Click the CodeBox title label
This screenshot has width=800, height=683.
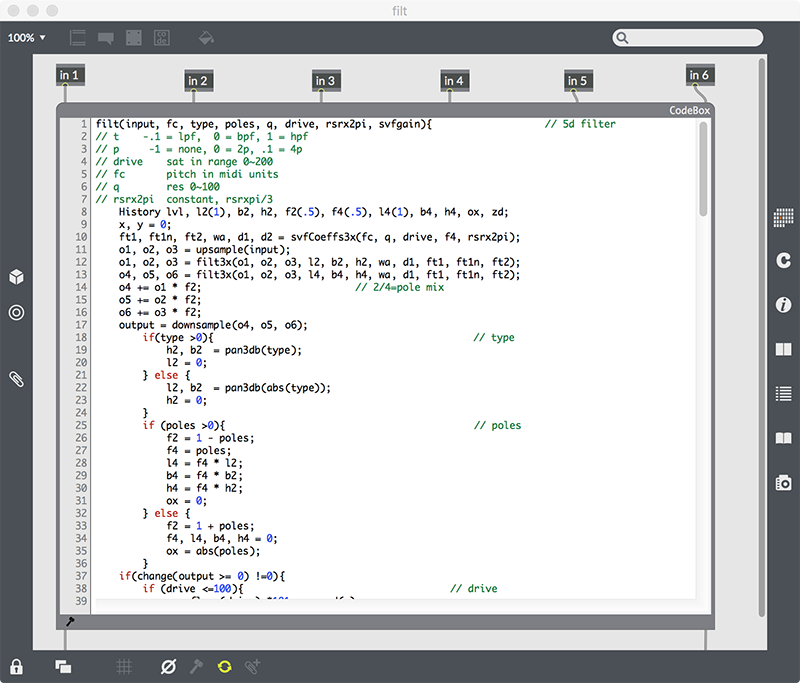pos(689,110)
